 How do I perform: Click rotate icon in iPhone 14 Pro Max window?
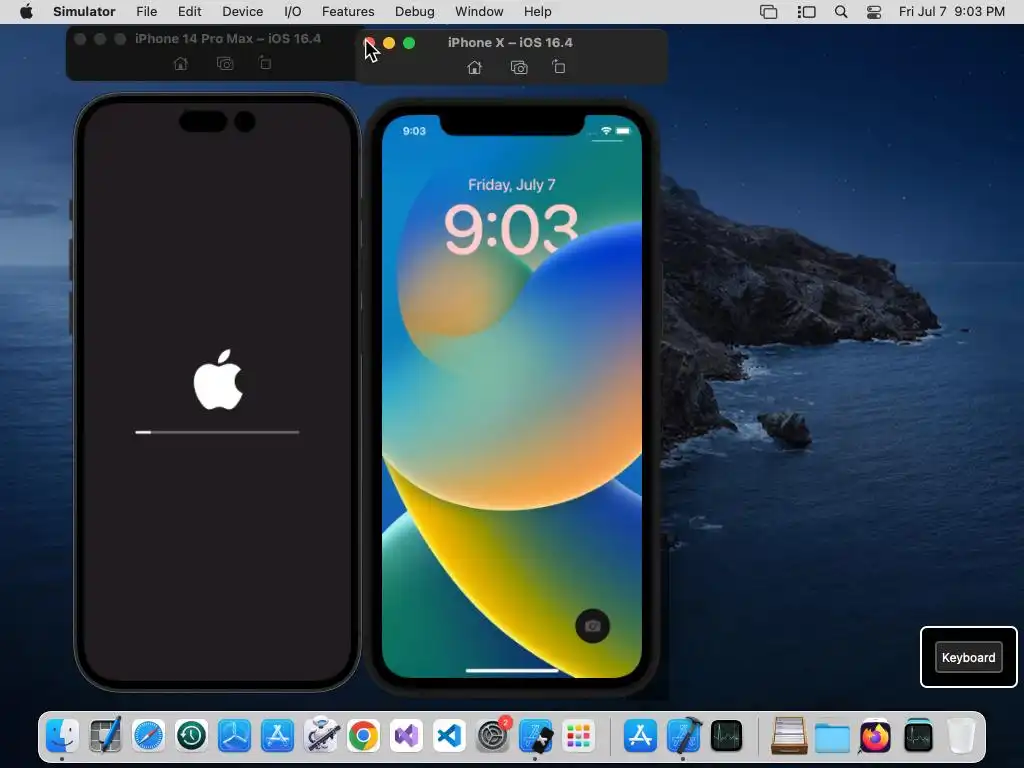[x=265, y=63]
